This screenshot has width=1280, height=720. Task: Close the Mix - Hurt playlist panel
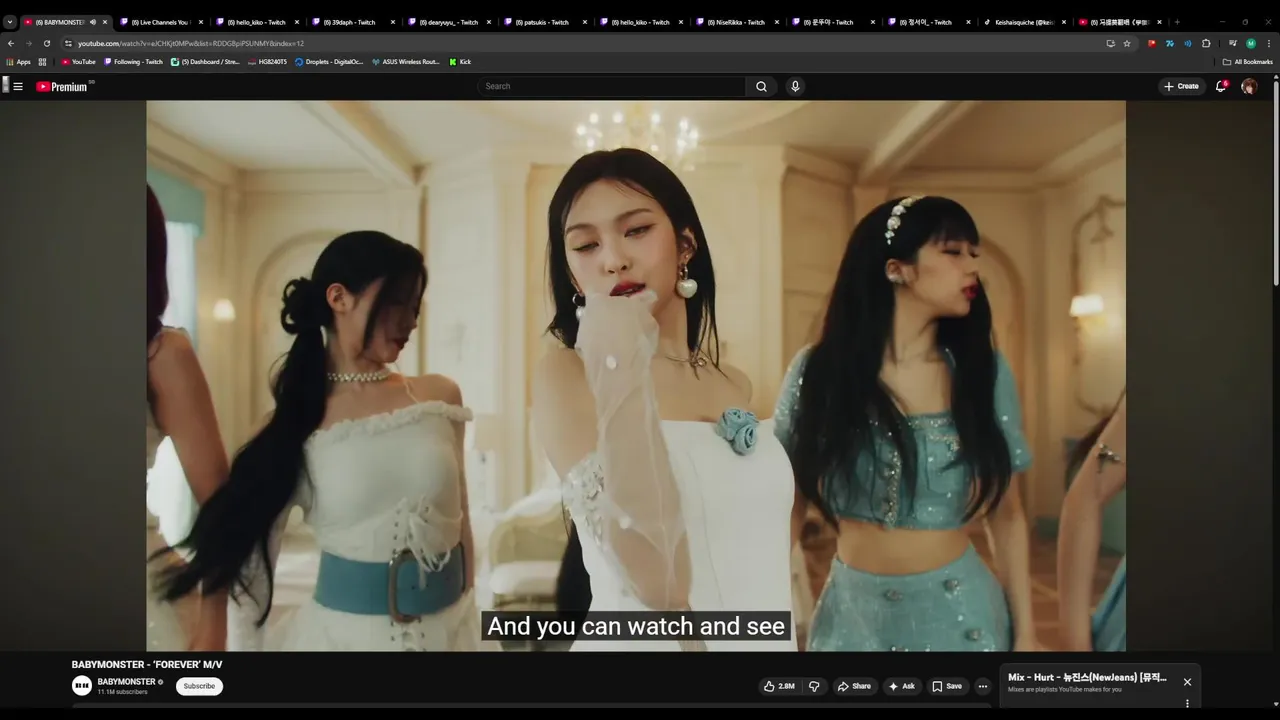point(1187,682)
